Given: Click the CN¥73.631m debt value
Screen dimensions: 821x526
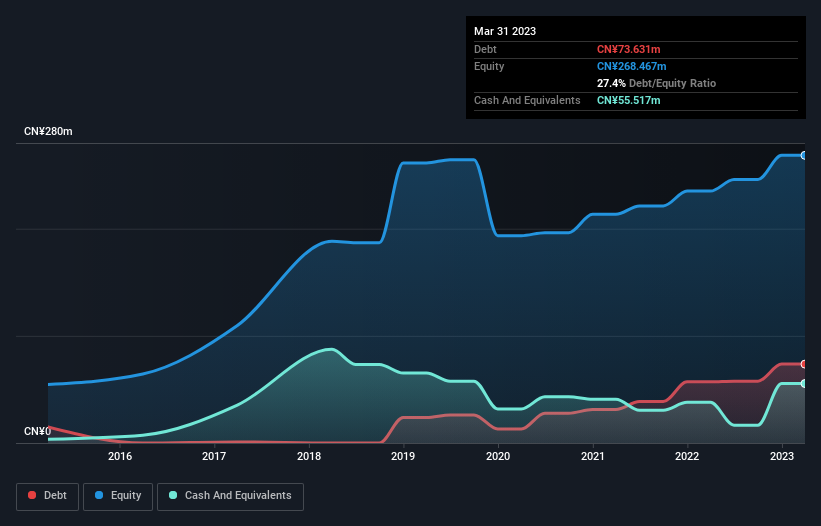Looking at the screenshot, I should point(628,49).
